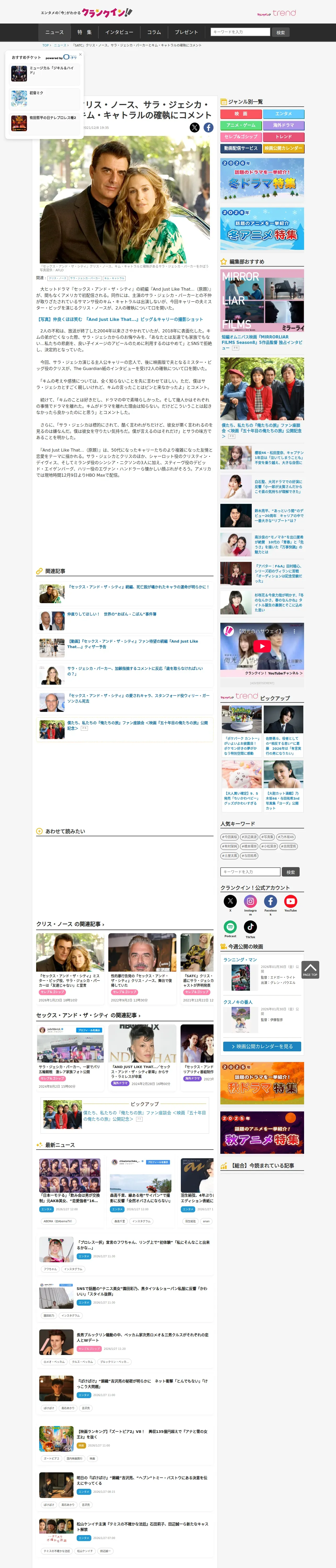Click the 初音ミク ticket thumbnail

click(x=19, y=98)
